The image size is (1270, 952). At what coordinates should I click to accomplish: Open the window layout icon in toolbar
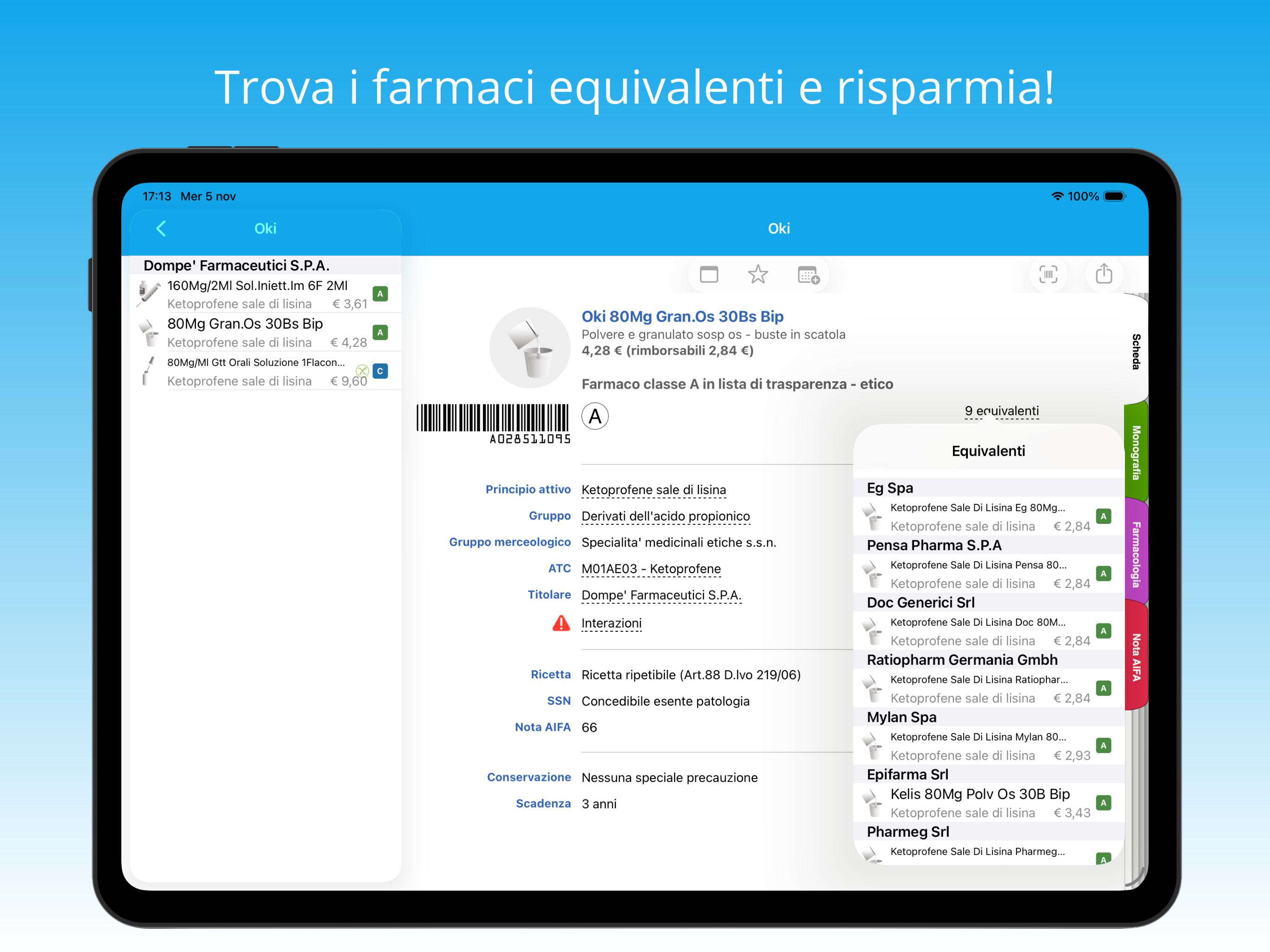coord(709,274)
